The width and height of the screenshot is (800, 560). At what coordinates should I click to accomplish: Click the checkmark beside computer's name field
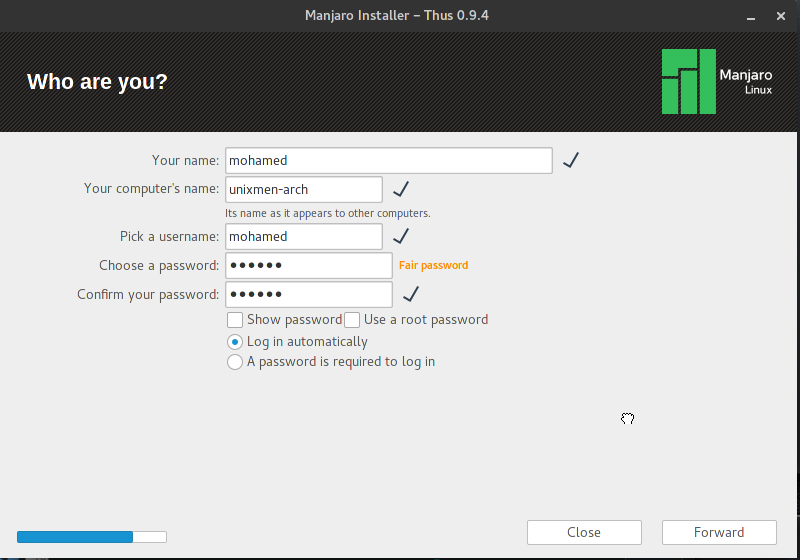click(401, 189)
